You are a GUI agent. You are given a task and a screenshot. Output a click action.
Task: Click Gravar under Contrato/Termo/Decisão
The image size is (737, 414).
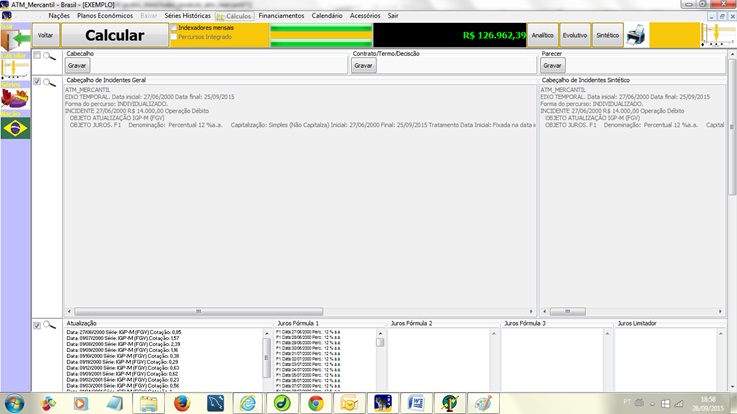[x=364, y=65]
